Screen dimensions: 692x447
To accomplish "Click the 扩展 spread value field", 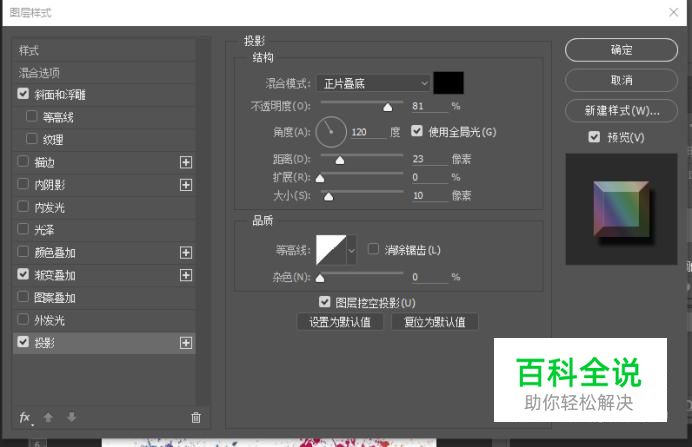I will 429,177.
